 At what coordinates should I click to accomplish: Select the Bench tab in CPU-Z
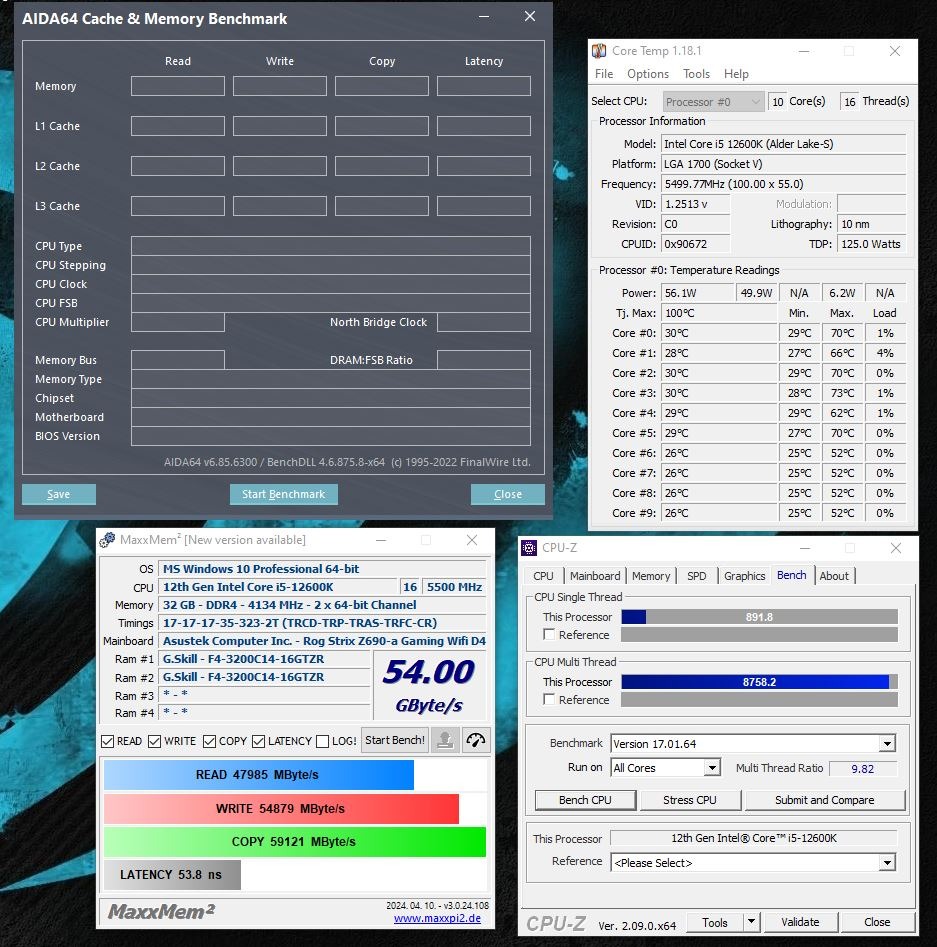click(791, 574)
